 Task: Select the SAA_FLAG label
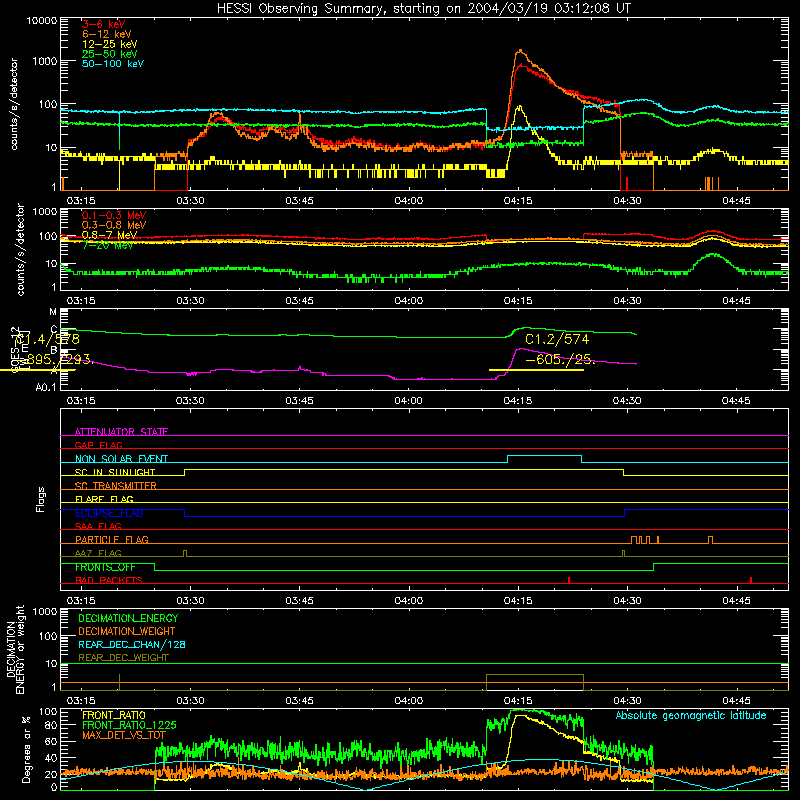[x=98, y=526]
